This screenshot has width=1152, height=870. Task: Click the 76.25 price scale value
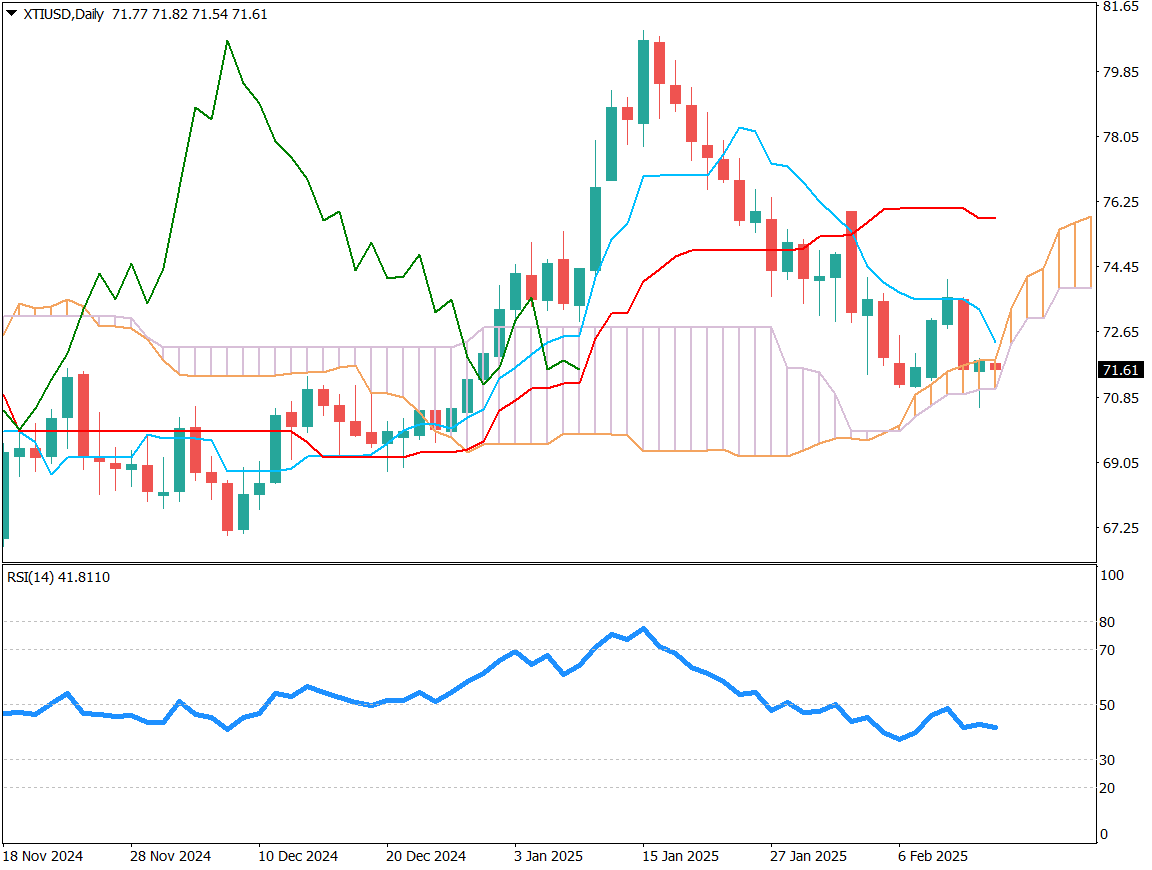(x=1119, y=202)
